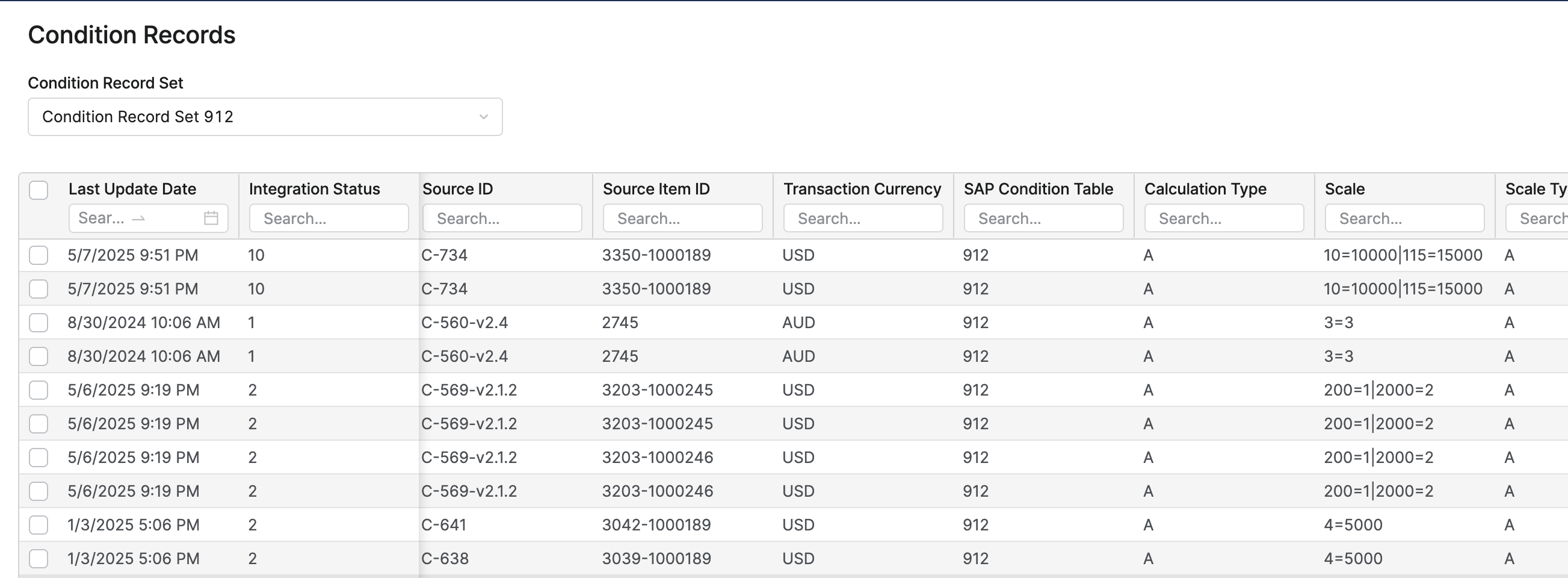The width and height of the screenshot is (1568, 578).
Task: Click the Source Item ID search input
Action: tap(682, 219)
